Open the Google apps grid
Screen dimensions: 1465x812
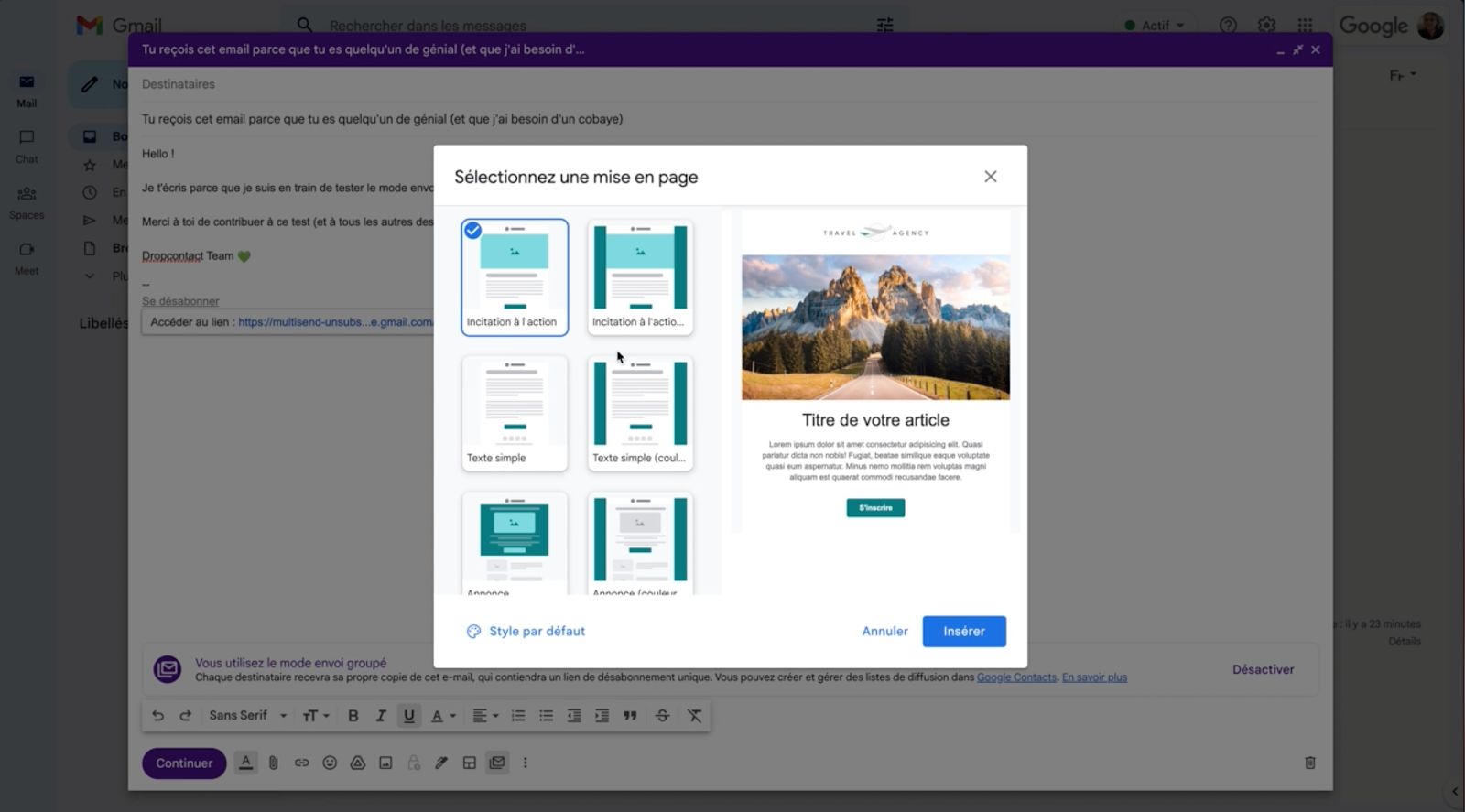point(1305,26)
